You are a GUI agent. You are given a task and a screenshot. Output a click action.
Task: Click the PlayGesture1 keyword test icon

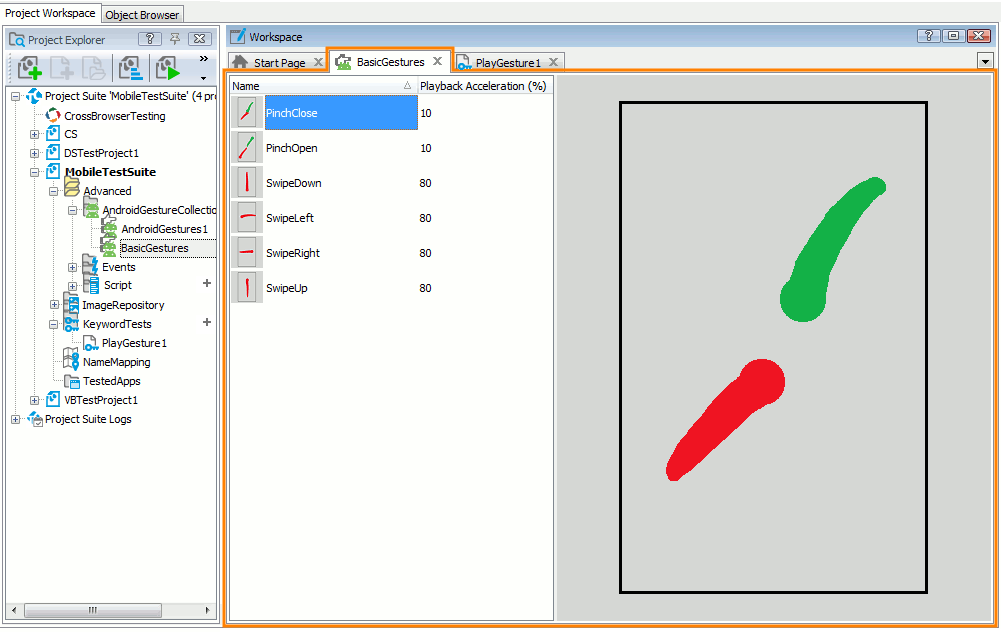[88, 343]
